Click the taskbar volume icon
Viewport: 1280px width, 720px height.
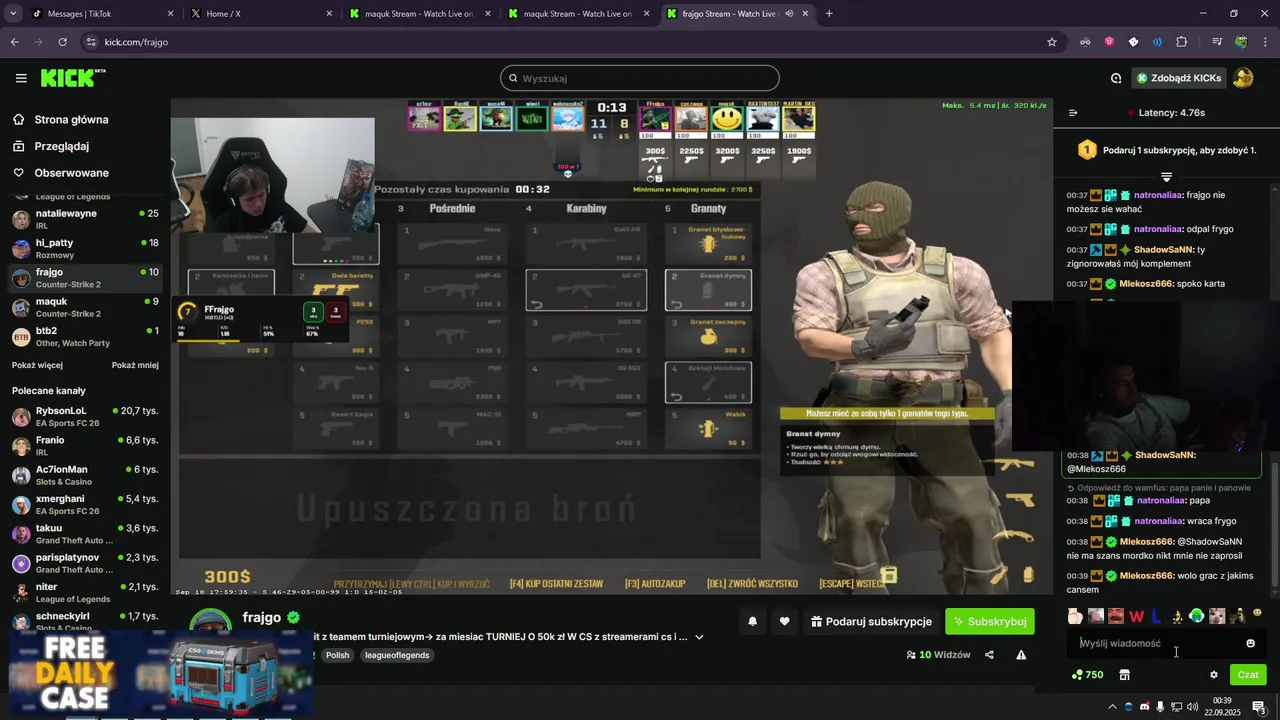click(x=1194, y=707)
